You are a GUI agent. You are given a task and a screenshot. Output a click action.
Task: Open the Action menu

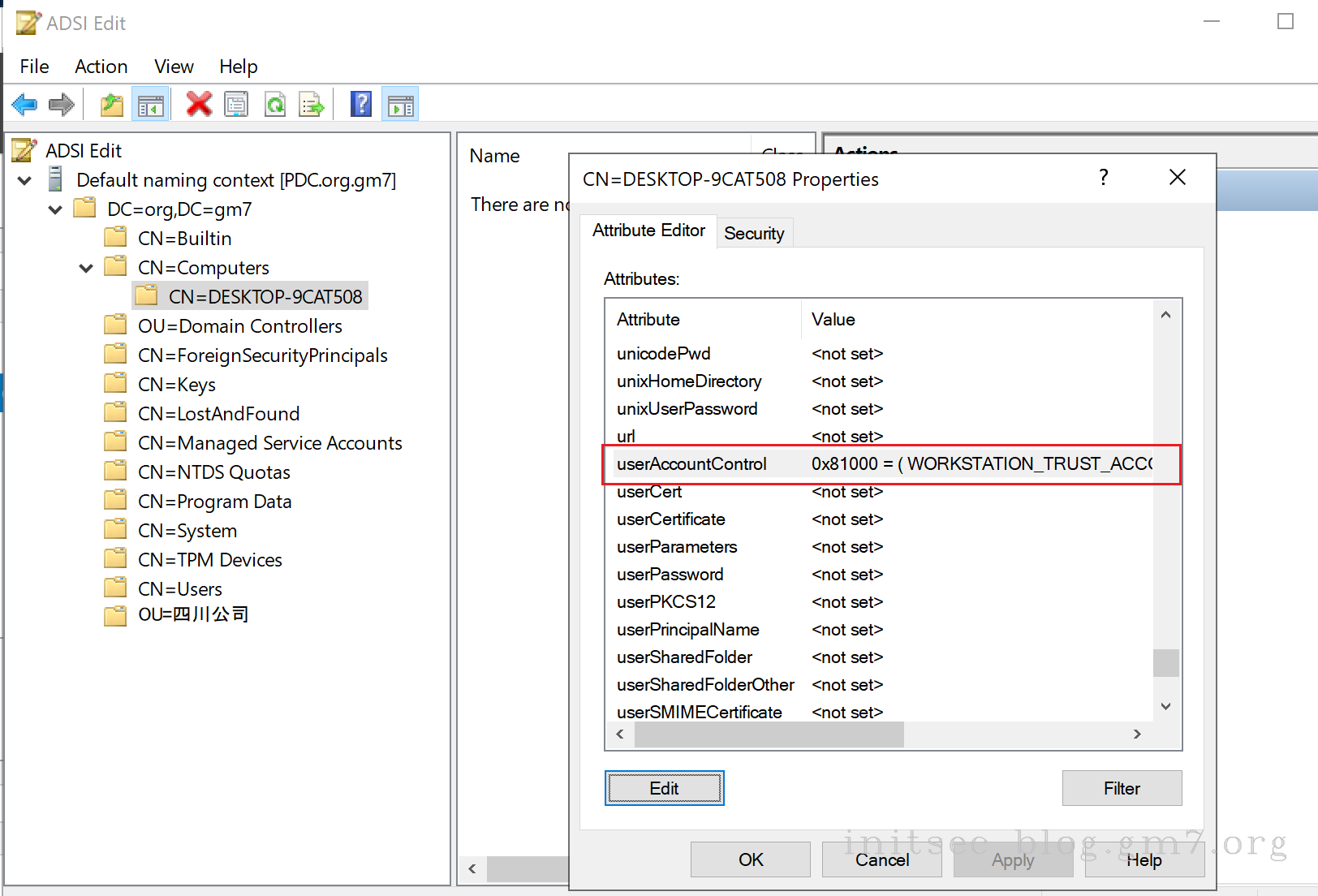pos(101,67)
